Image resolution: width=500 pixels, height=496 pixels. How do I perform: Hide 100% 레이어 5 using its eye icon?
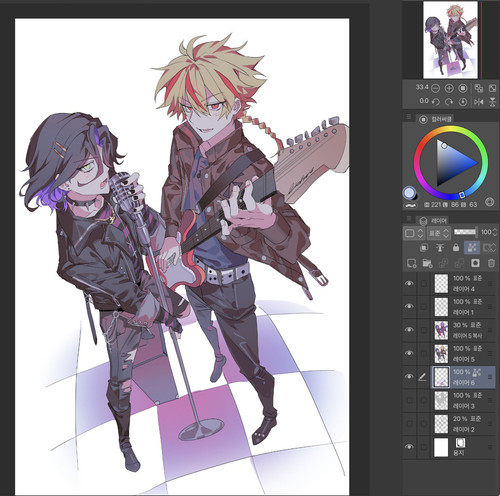tap(409, 353)
